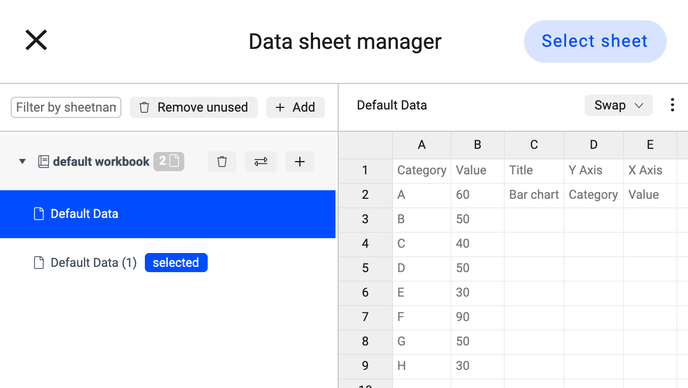Delete default workbook with trash icon

tap(222, 162)
